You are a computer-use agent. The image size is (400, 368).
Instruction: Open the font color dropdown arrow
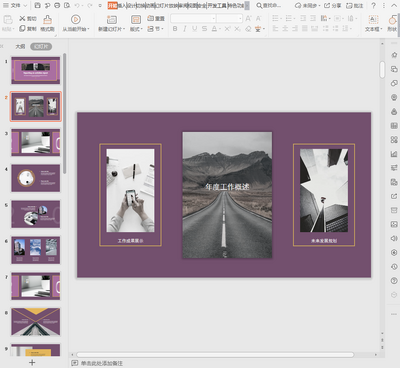[219, 29]
